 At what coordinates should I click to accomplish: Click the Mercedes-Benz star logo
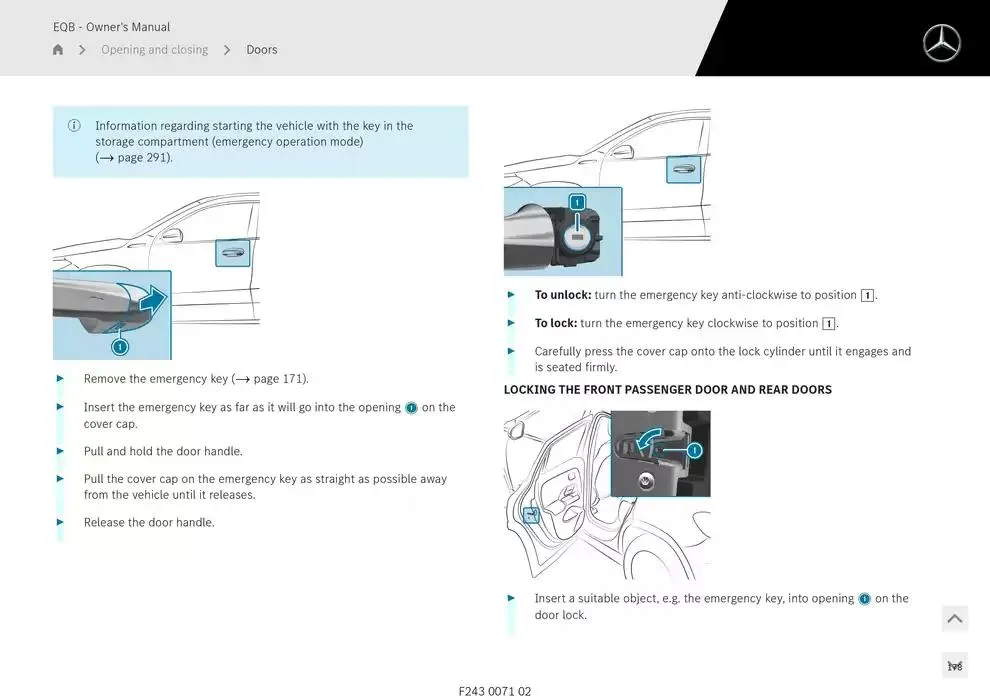pos(940,43)
